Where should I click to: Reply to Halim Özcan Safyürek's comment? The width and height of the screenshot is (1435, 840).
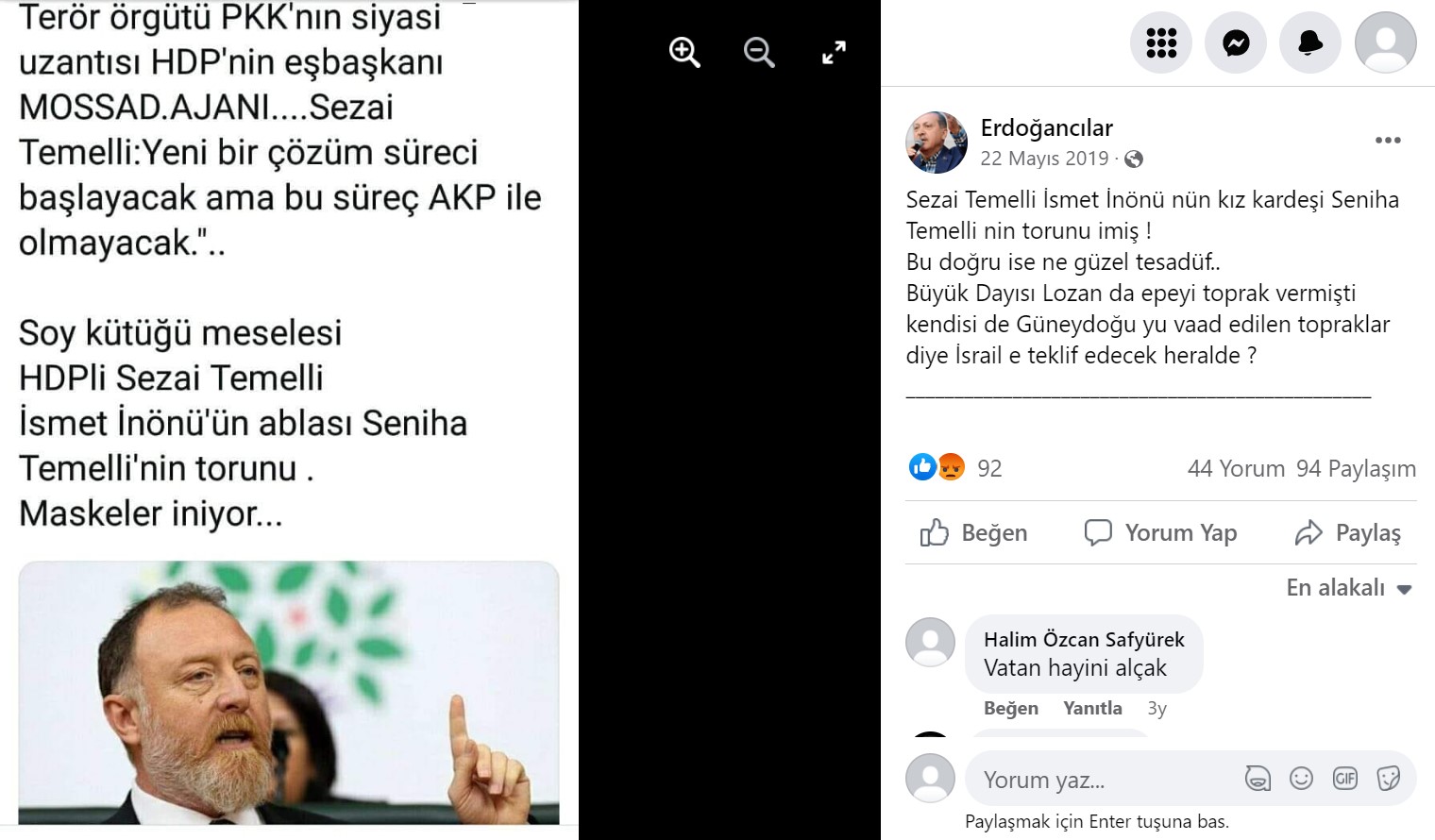click(1092, 708)
